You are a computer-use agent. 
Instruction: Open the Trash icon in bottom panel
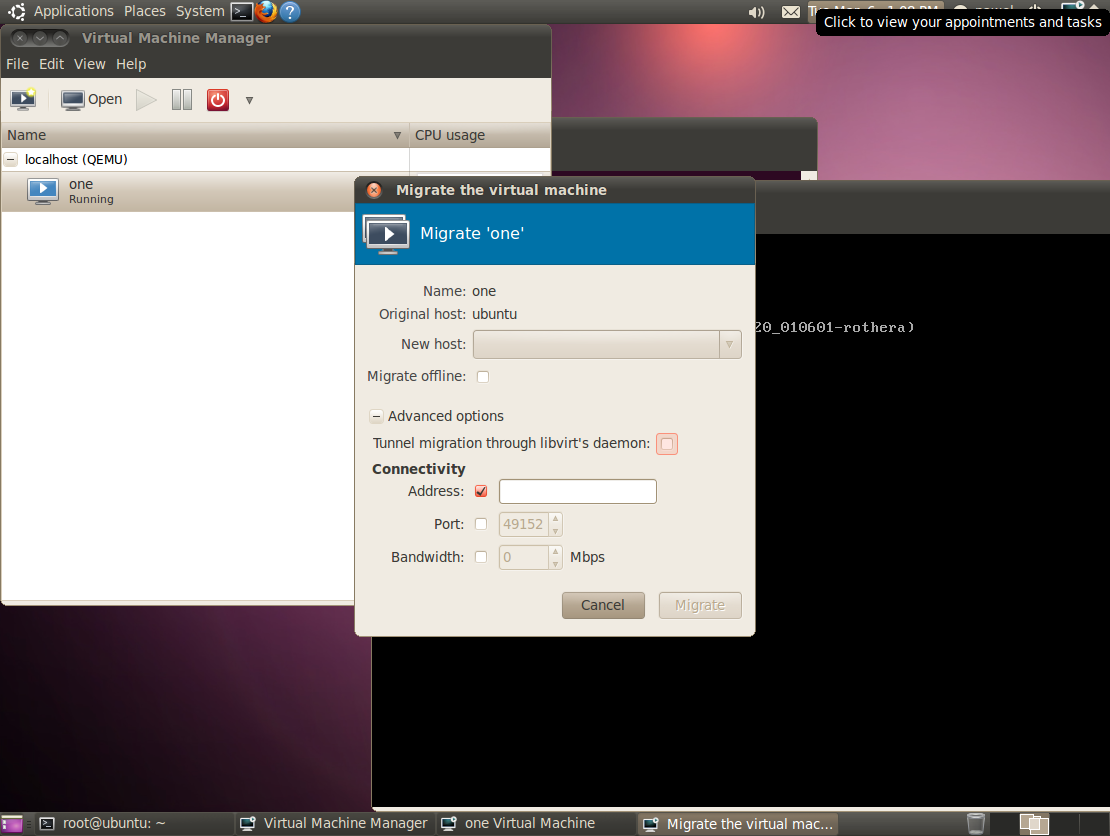[x=975, y=824]
